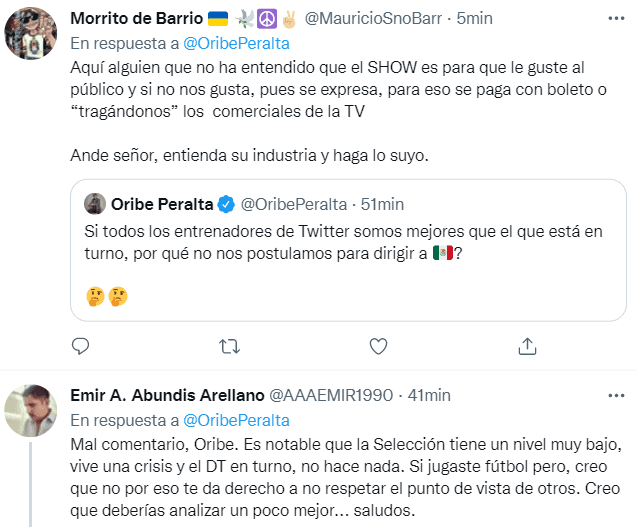Open Emir A. Abundis Arellano's profile picture
This screenshot has width=637, height=527.
coord(30,409)
